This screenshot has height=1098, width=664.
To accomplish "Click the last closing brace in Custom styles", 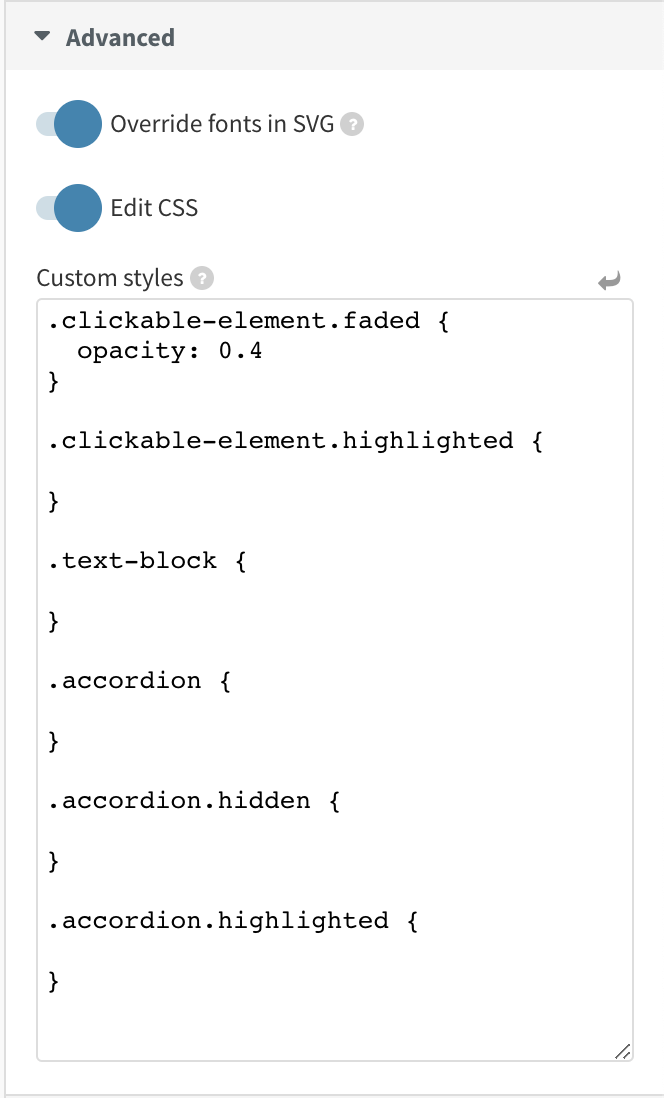I will point(54,981).
